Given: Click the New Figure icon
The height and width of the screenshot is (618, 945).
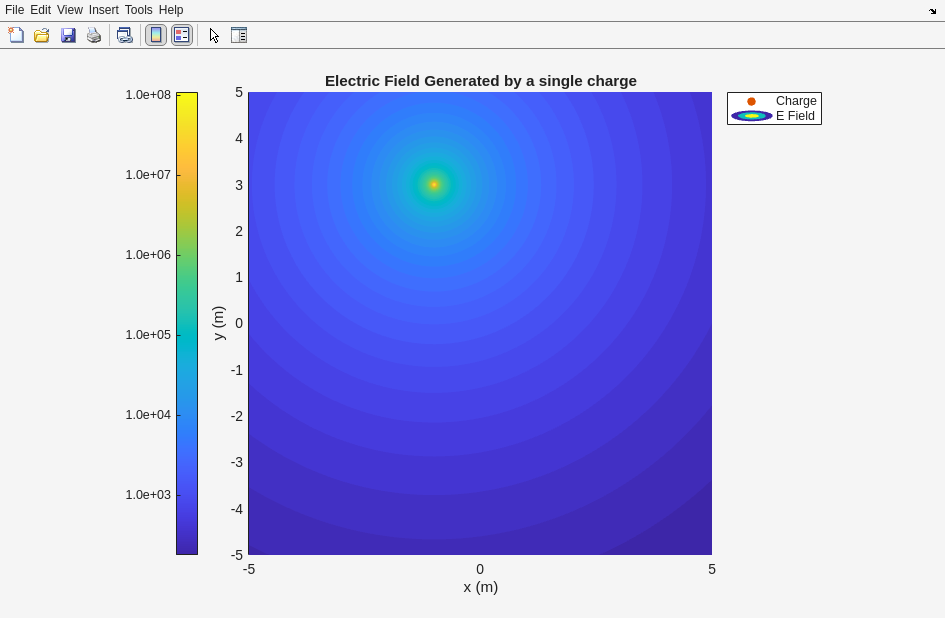Looking at the screenshot, I should click(x=16, y=35).
